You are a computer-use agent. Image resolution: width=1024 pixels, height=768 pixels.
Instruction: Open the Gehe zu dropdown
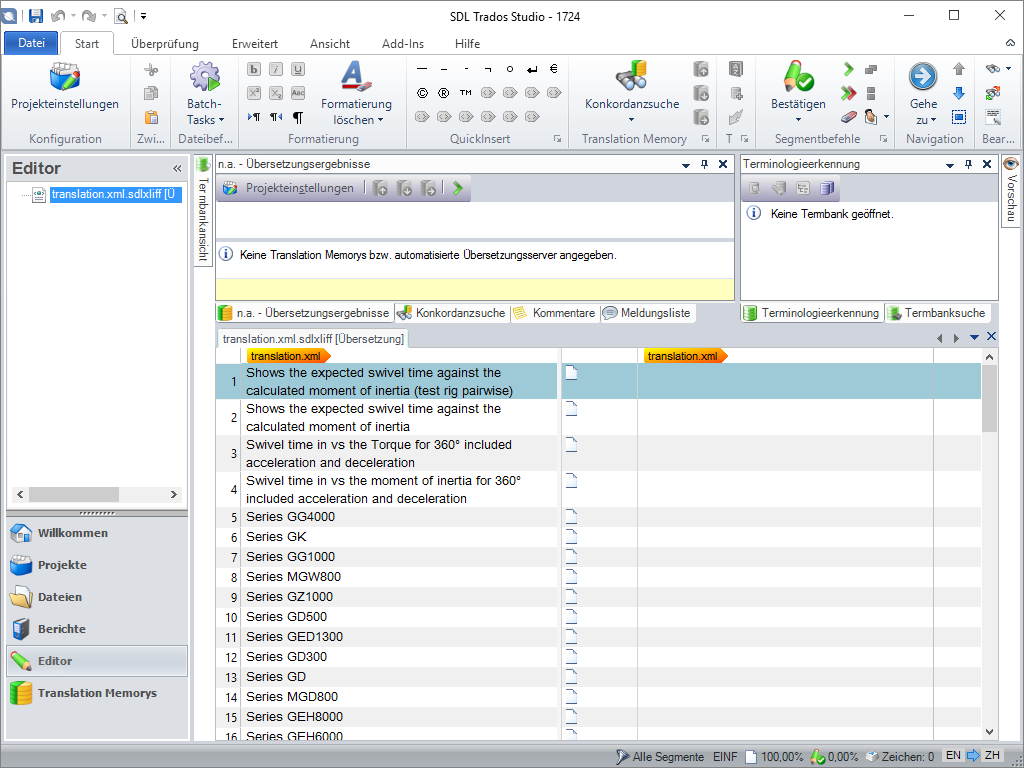[923, 112]
